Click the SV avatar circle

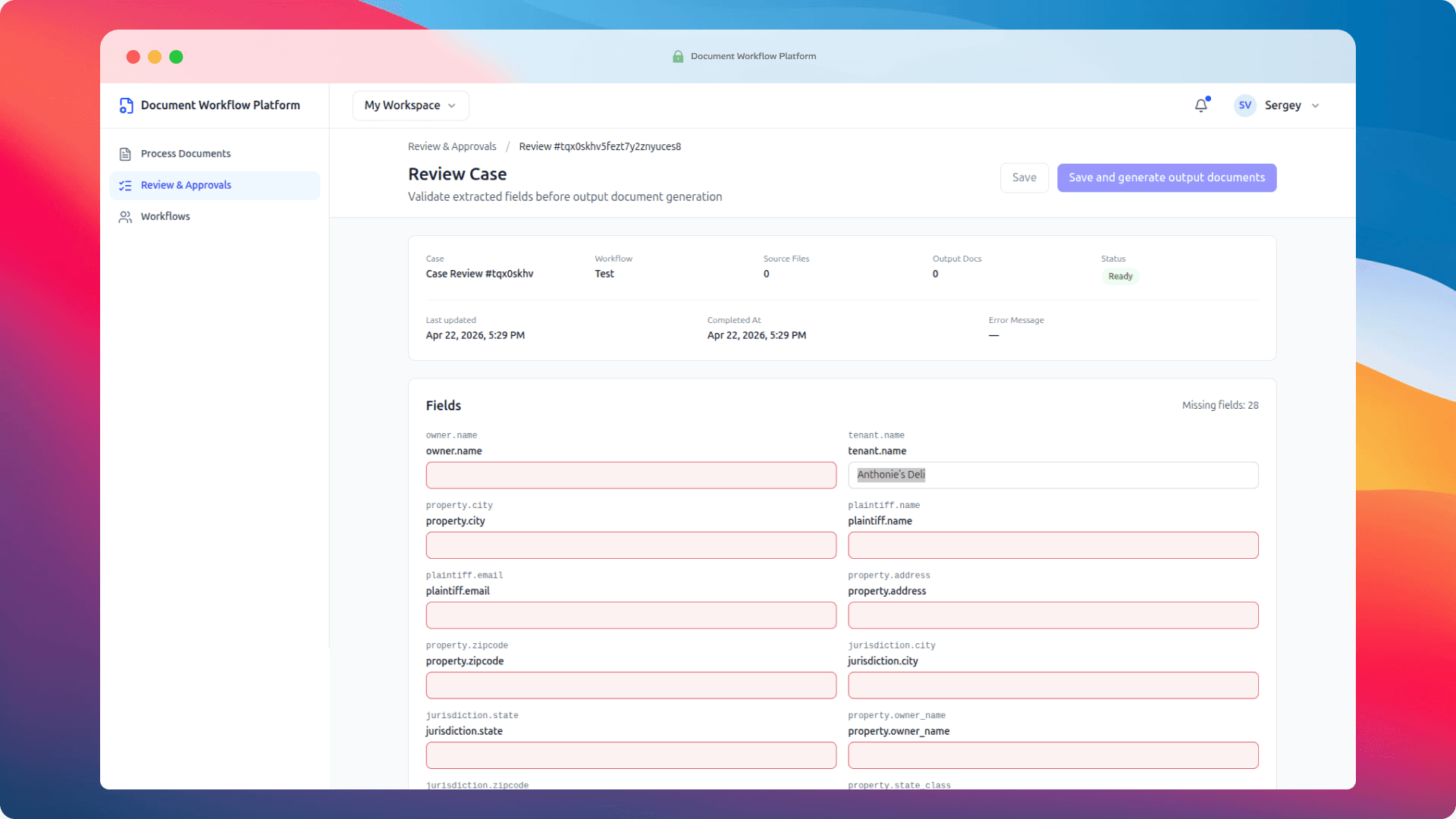click(1244, 105)
